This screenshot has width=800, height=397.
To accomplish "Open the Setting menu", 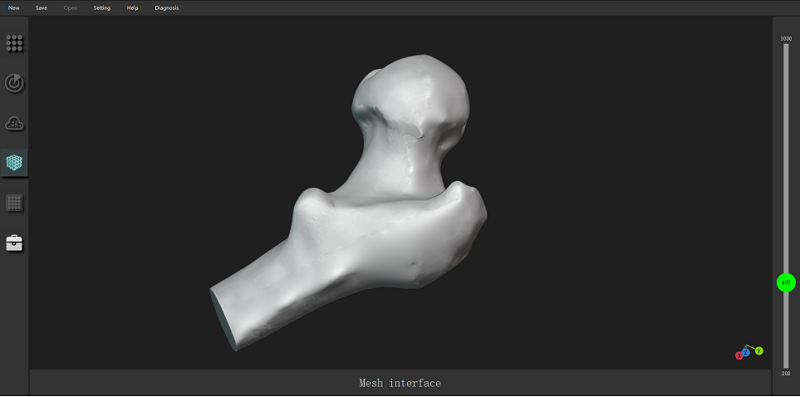I will coord(102,8).
